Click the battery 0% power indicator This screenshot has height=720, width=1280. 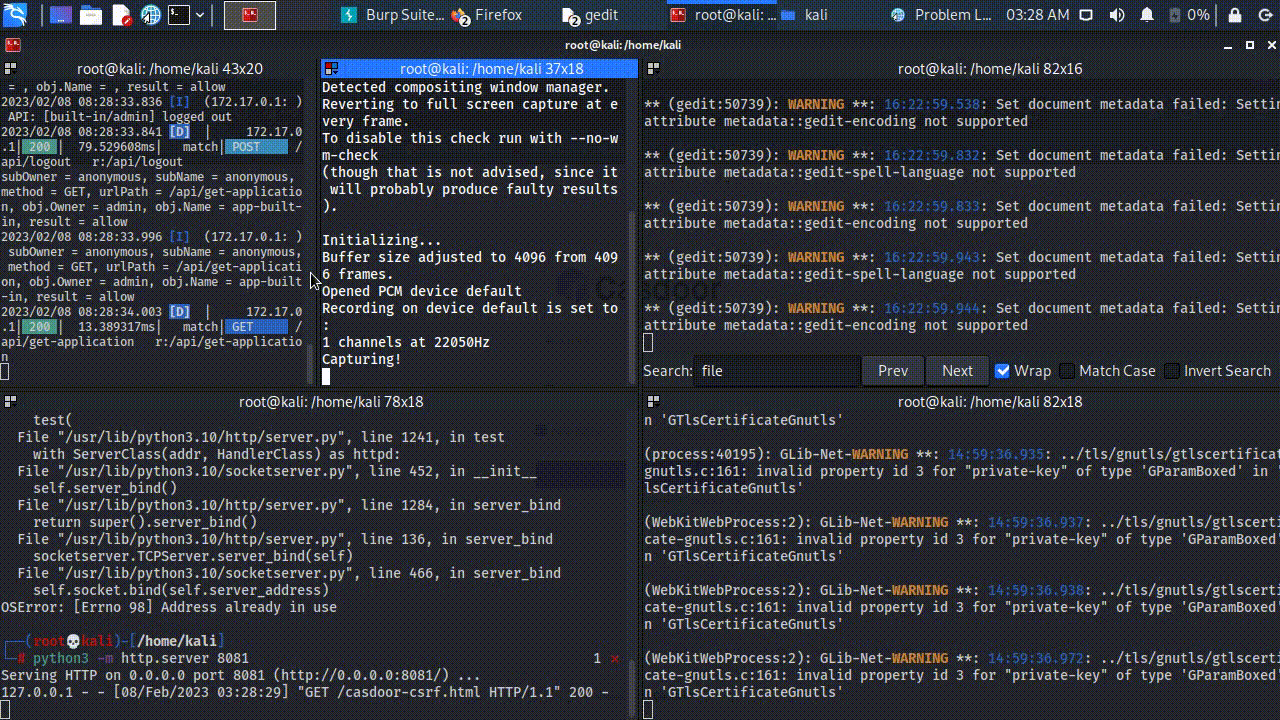[1189, 15]
